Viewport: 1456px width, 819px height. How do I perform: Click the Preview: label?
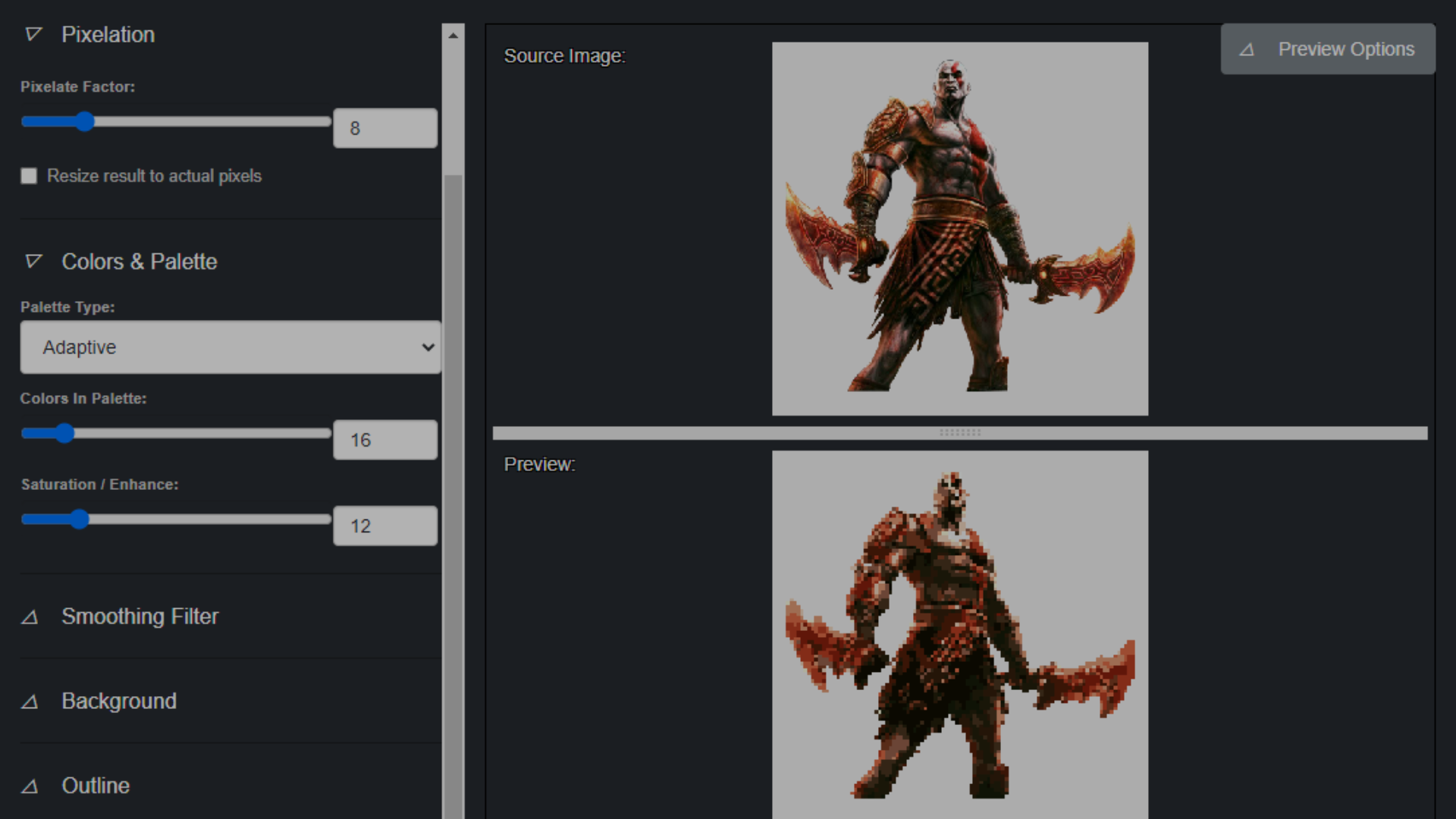pyautogui.click(x=540, y=464)
